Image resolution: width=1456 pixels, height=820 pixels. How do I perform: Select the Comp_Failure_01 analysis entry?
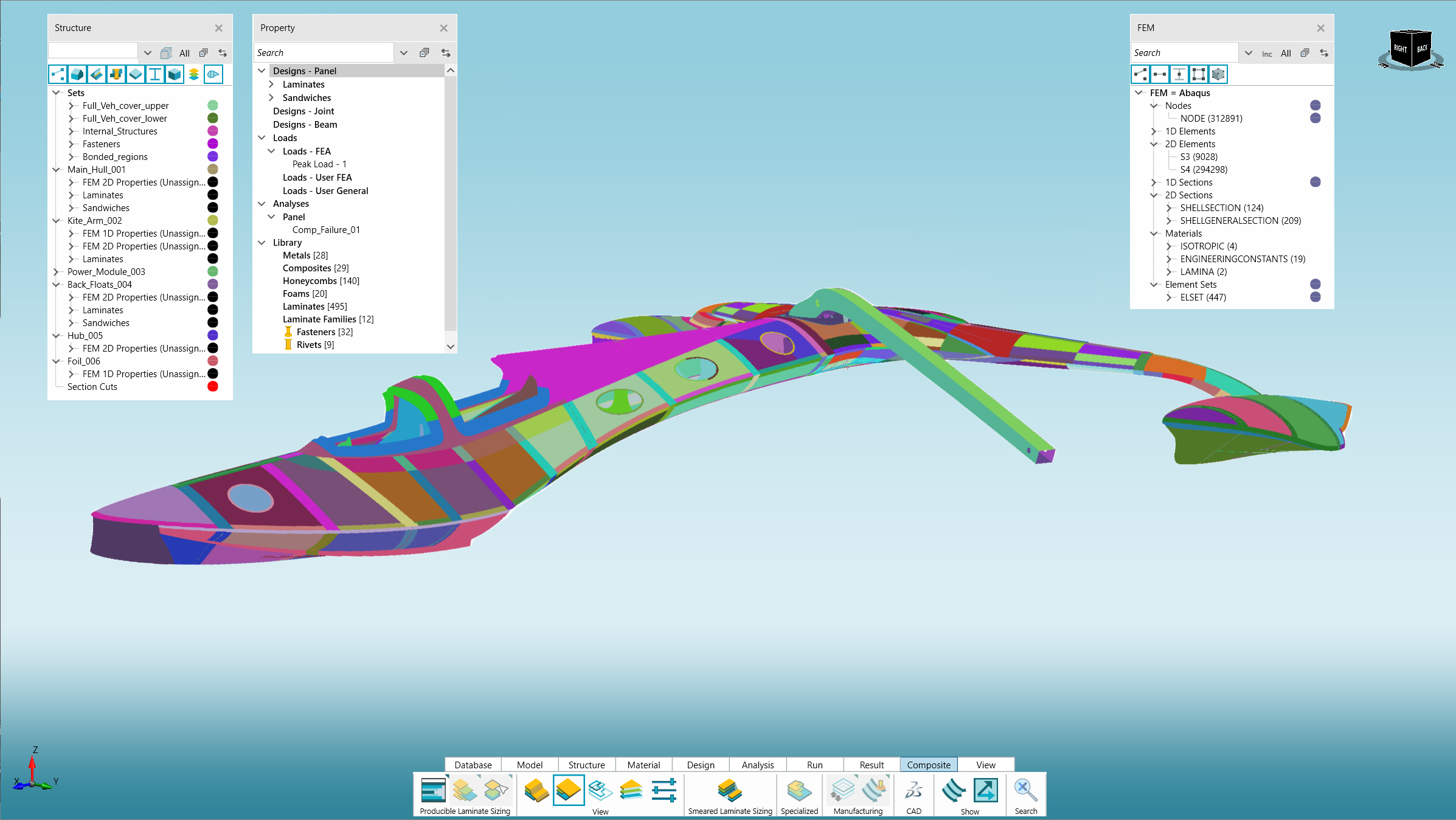tap(326, 229)
